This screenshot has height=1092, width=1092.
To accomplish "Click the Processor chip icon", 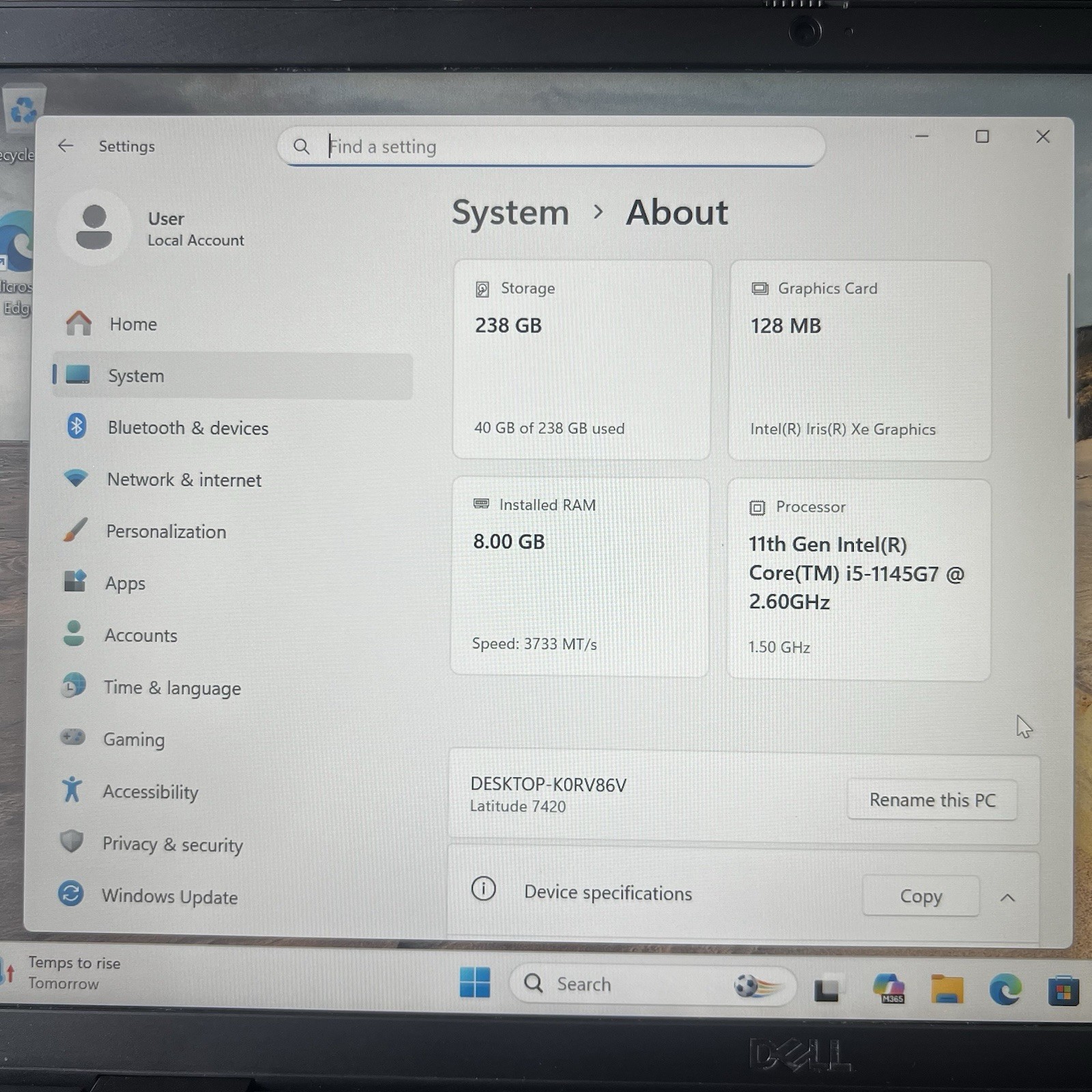I will pos(757,508).
